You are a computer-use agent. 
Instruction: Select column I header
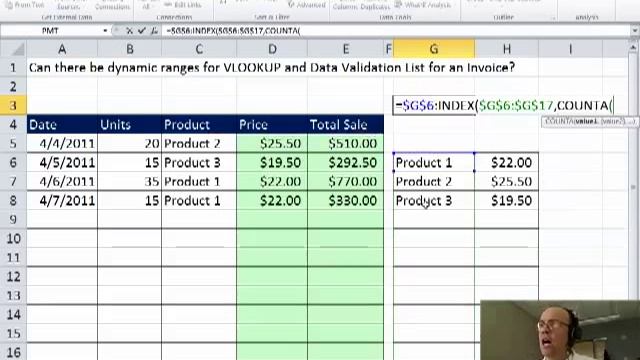click(x=570, y=49)
